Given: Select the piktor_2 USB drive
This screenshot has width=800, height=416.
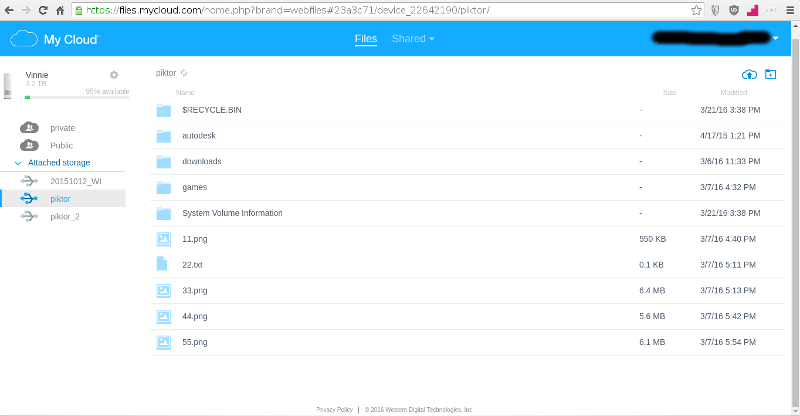Looking at the screenshot, I should click(66, 216).
